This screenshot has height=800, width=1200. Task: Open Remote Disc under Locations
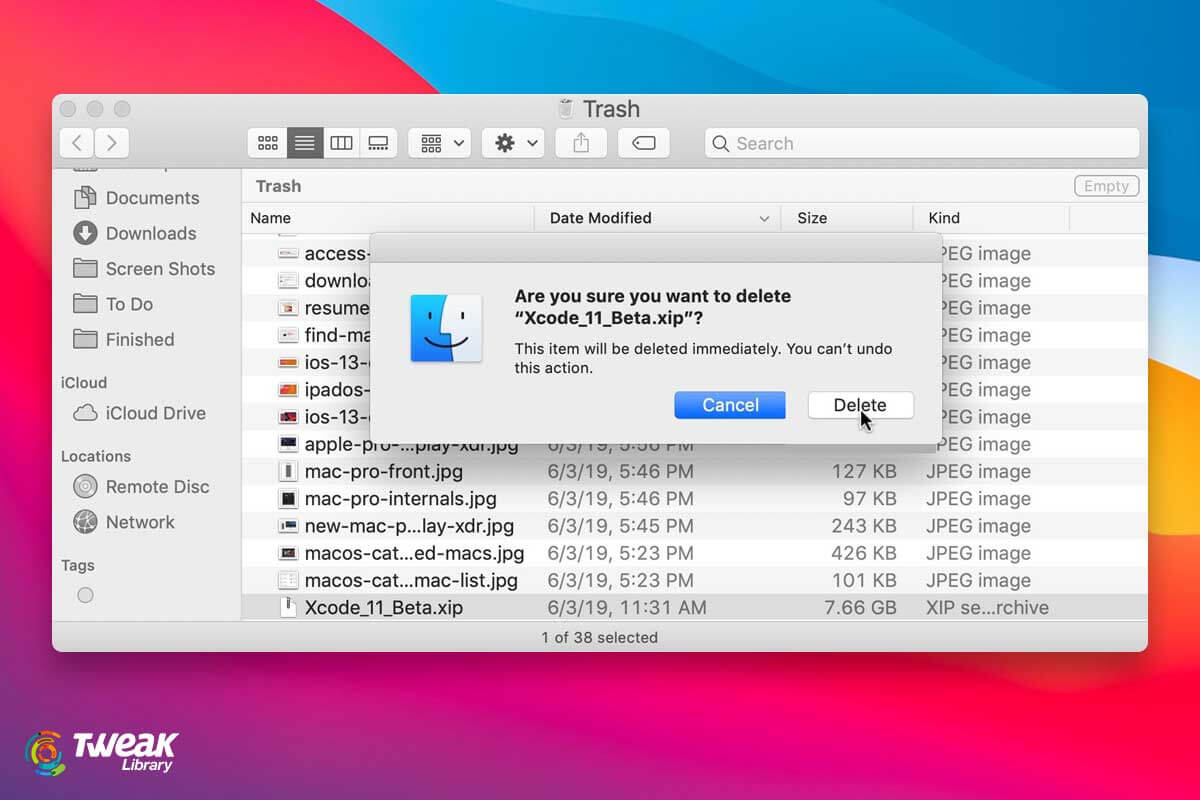pyautogui.click(x=157, y=487)
